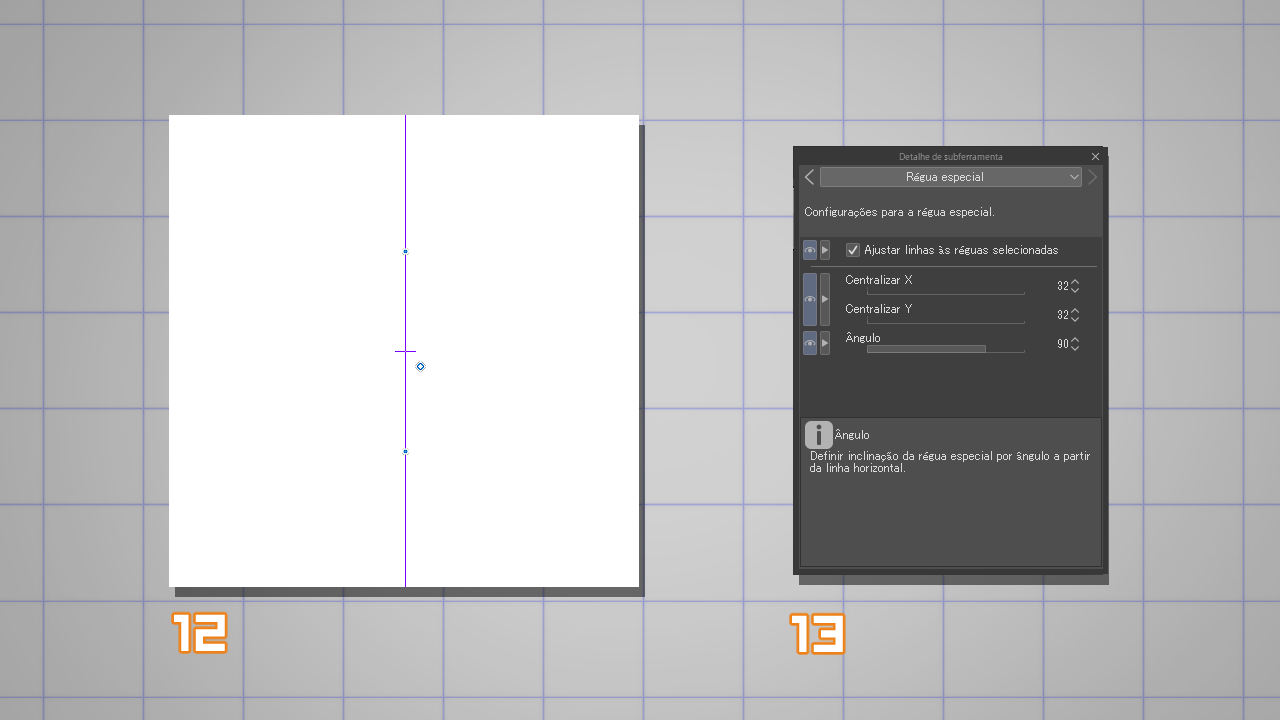Toggle eye icon for Ajustar linhas option
This screenshot has height=720, width=1280.
(x=810, y=250)
